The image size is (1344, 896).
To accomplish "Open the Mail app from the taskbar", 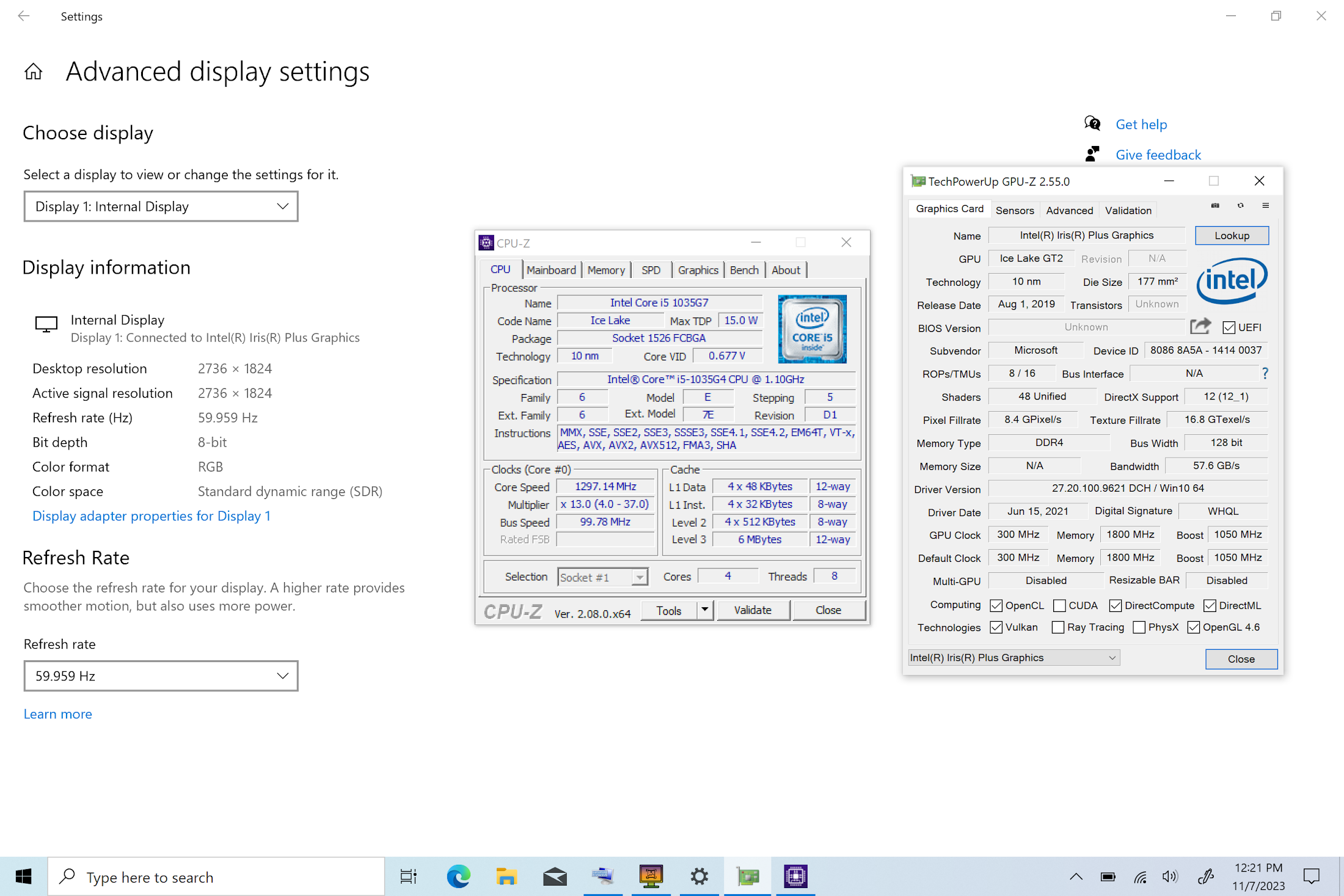I will pos(555,876).
